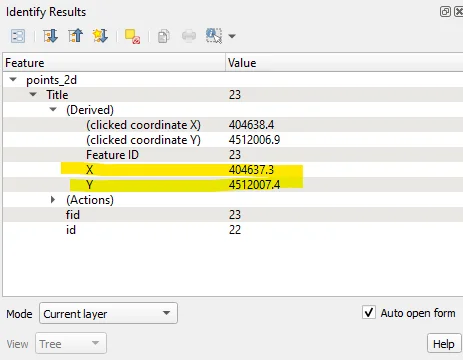Toggle the Auto open form checkbox
Screen dimensions: 463x360
(x=369, y=313)
